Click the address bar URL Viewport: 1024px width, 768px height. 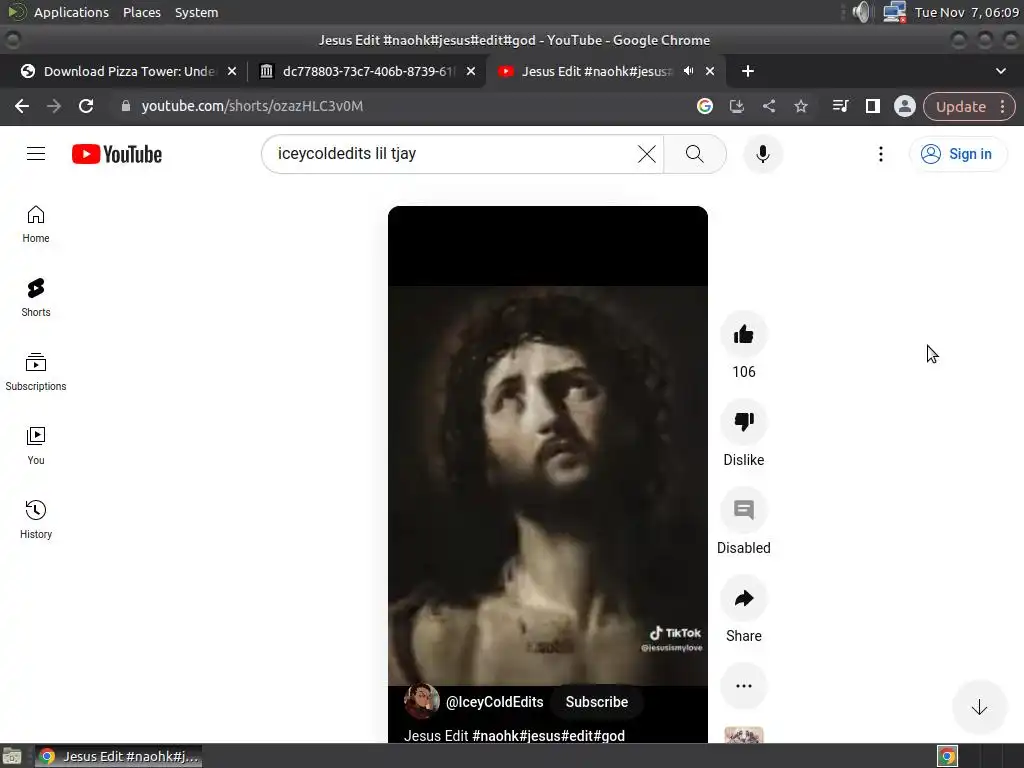(252, 106)
